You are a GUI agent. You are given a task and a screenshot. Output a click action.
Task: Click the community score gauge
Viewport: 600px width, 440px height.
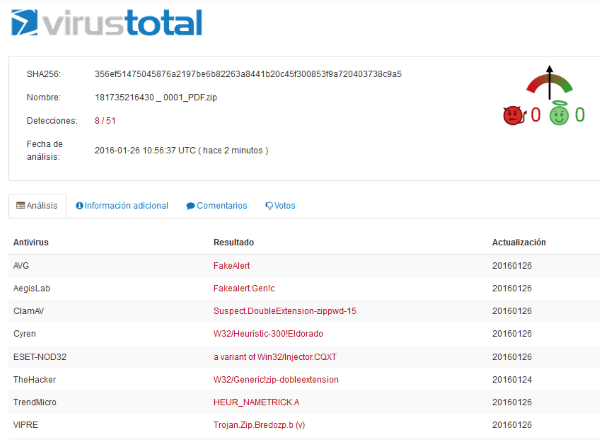(549, 82)
